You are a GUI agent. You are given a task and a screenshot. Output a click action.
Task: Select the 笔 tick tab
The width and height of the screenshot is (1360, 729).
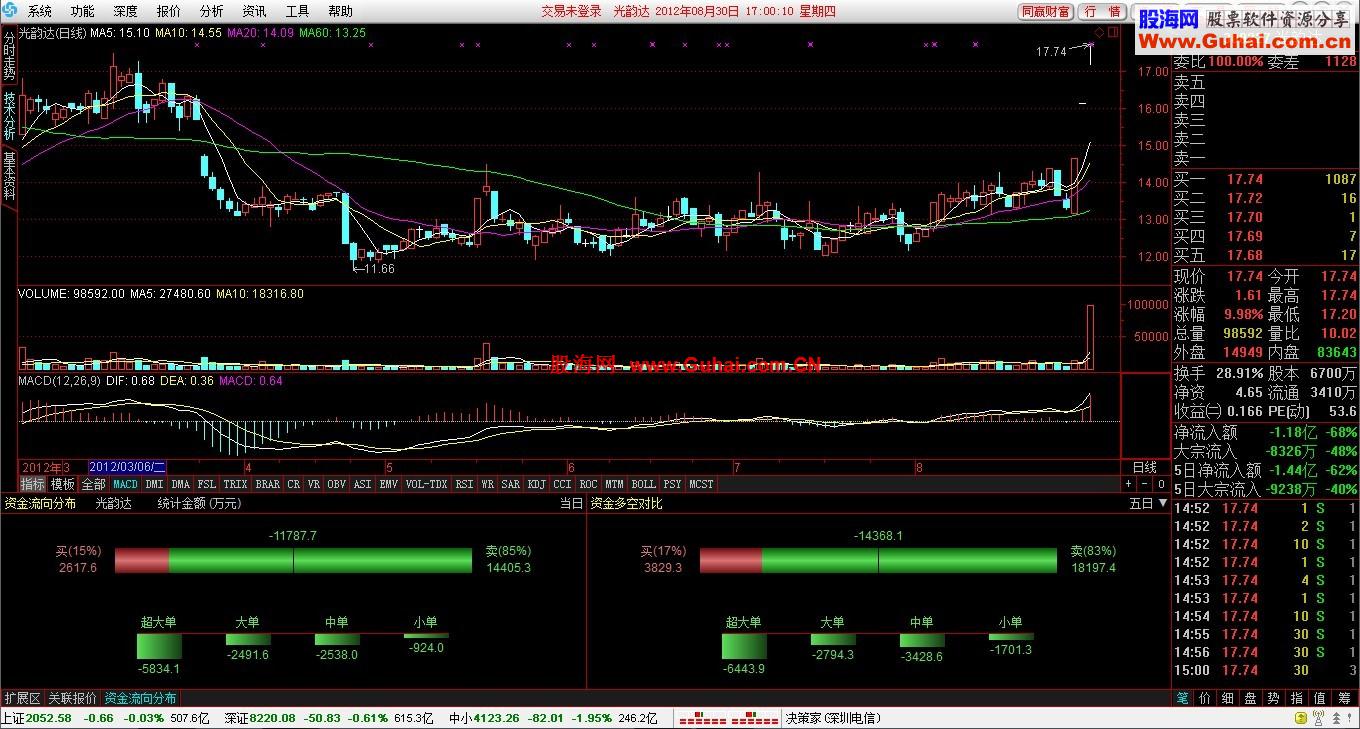1183,698
